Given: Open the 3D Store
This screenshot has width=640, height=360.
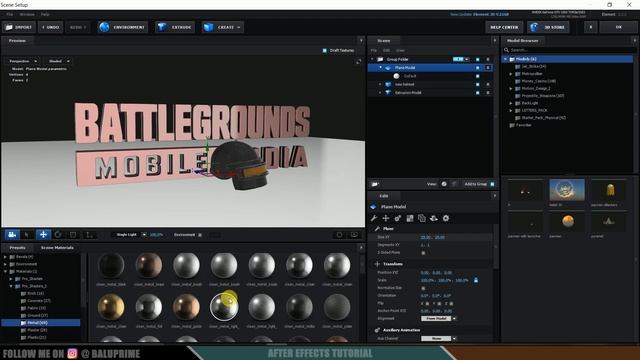Looking at the screenshot, I should click(x=548, y=27).
